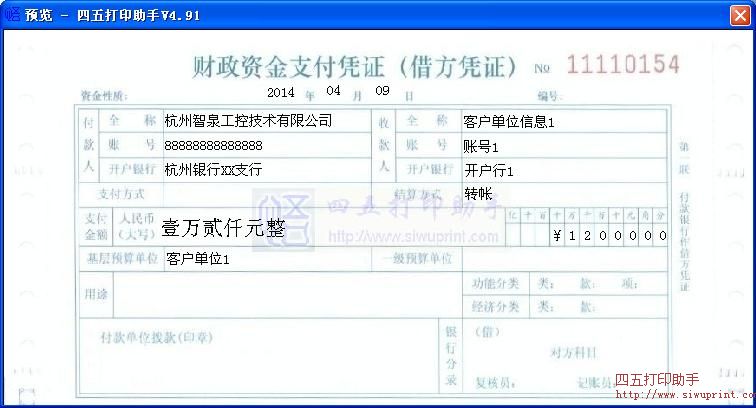Screen dimensions: 756x408
Task: Click 付款单位拨款(印章) text
Action: (x=156, y=338)
